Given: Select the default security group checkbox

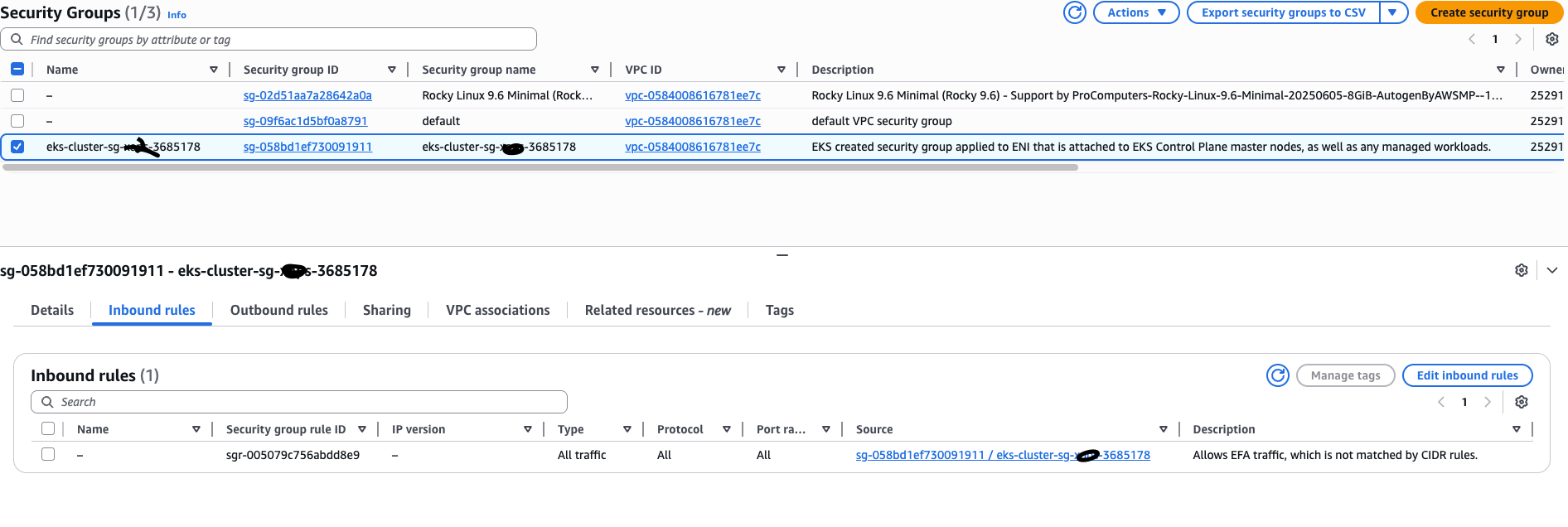Looking at the screenshot, I should click(17, 121).
